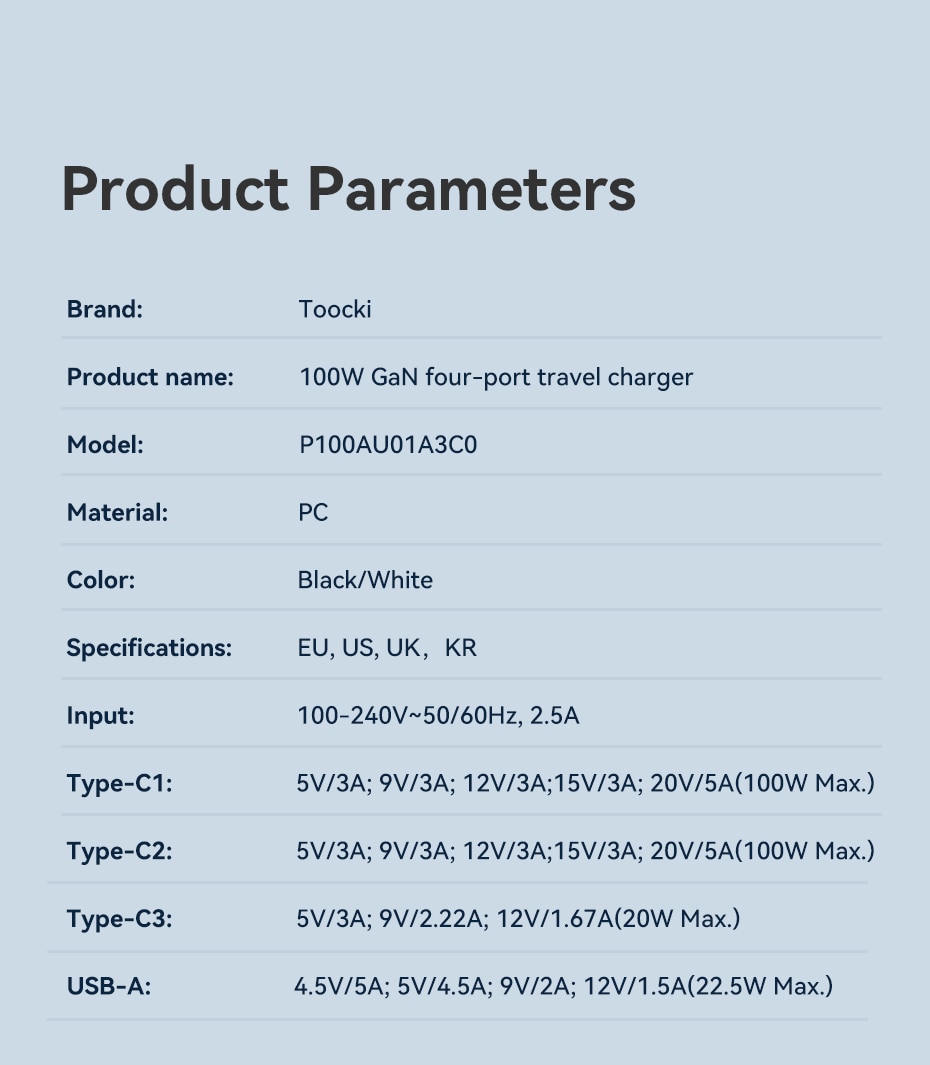Select the USB-A 22.5W Max. output value
The width and height of the screenshot is (930, 1065).
(563, 987)
